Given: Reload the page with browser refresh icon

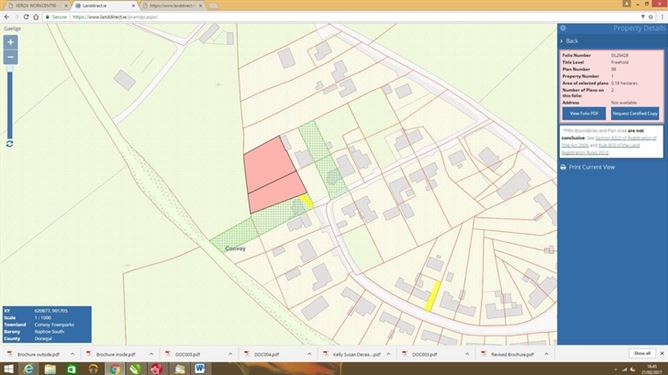Looking at the screenshot, I should (26, 17).
